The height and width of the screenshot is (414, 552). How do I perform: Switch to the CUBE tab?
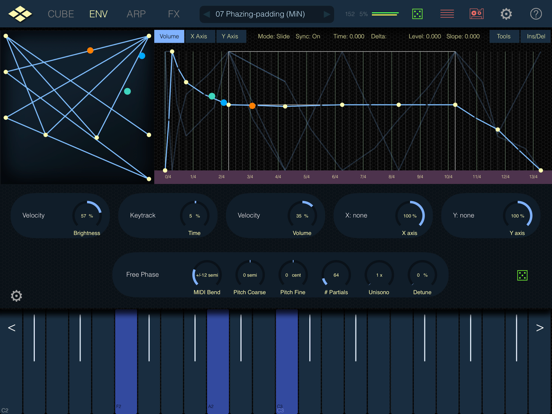point(61,14)
